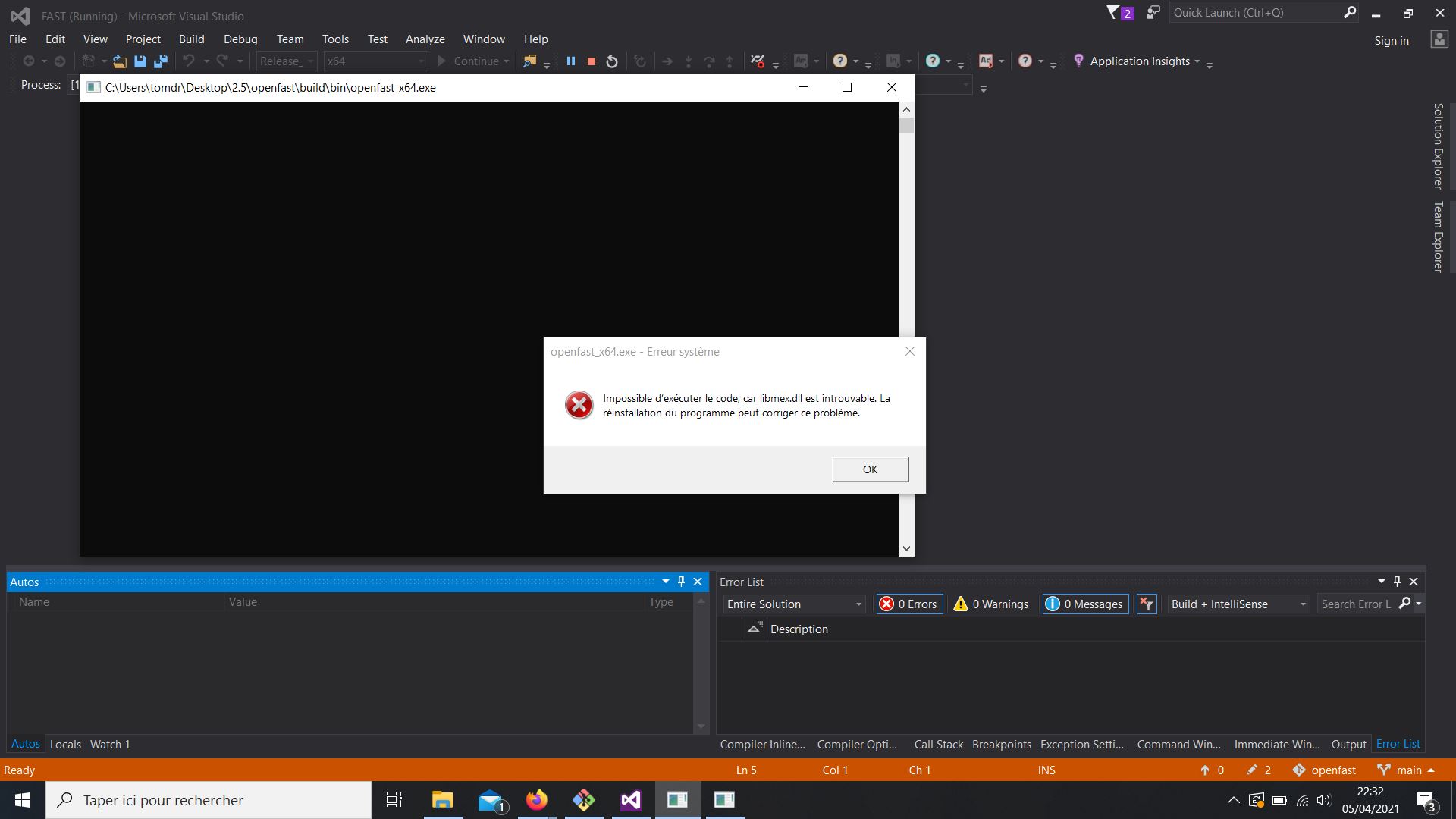Viewport: 1456px width, 819px height.
Task: Click the Sign in link
Action: pos(1392,40)
